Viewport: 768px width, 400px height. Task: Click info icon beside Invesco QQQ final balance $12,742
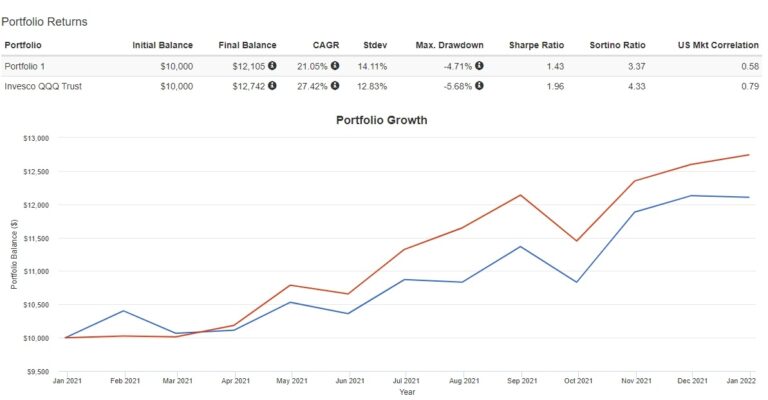point(272,85)
